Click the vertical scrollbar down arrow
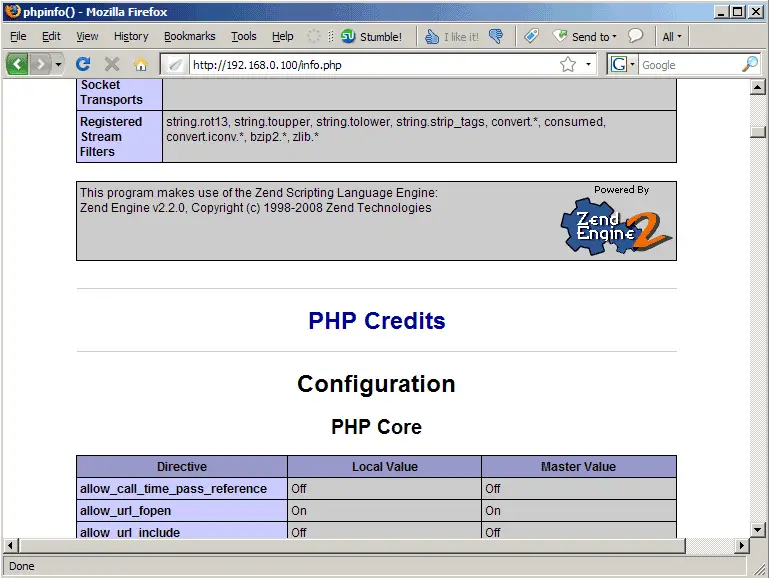The height and width of the screenshot is (578, 769). click(x=757, y=529)
